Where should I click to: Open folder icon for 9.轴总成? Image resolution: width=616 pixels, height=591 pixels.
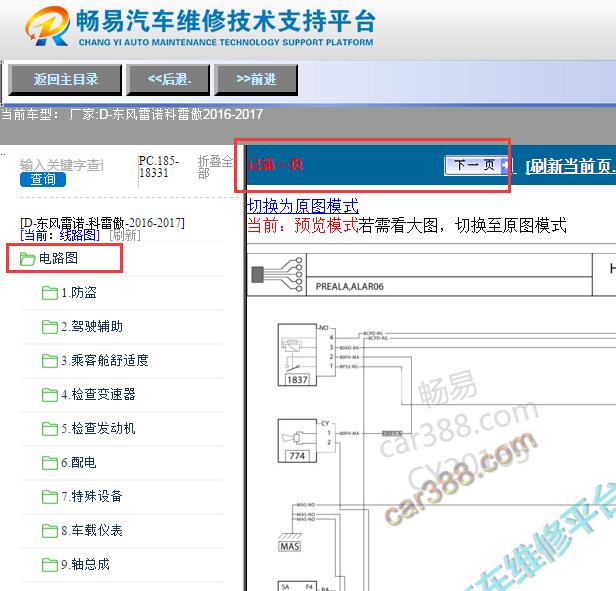[x=50, y=565]
